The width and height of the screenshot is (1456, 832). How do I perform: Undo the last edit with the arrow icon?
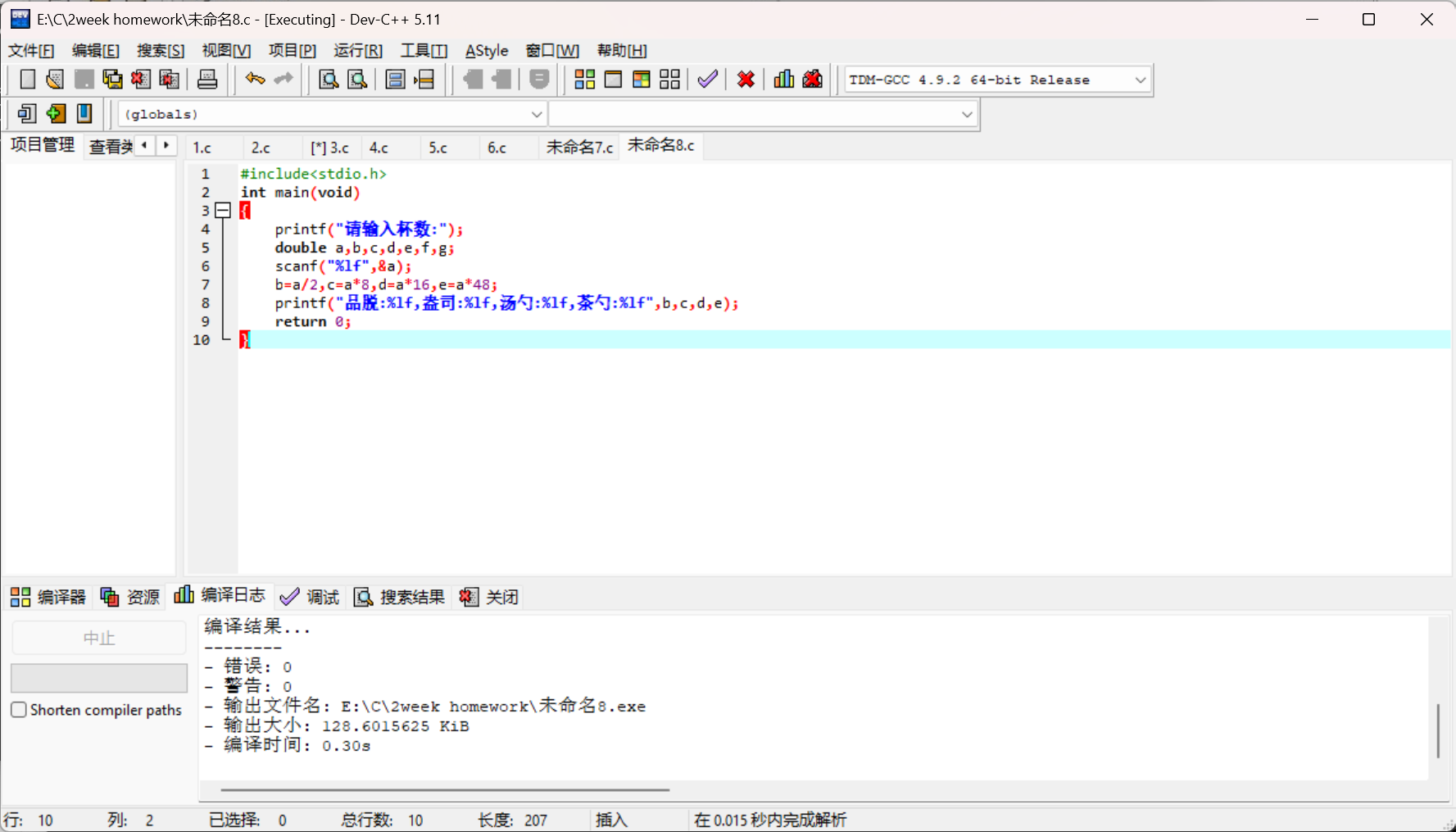point(255,80)
